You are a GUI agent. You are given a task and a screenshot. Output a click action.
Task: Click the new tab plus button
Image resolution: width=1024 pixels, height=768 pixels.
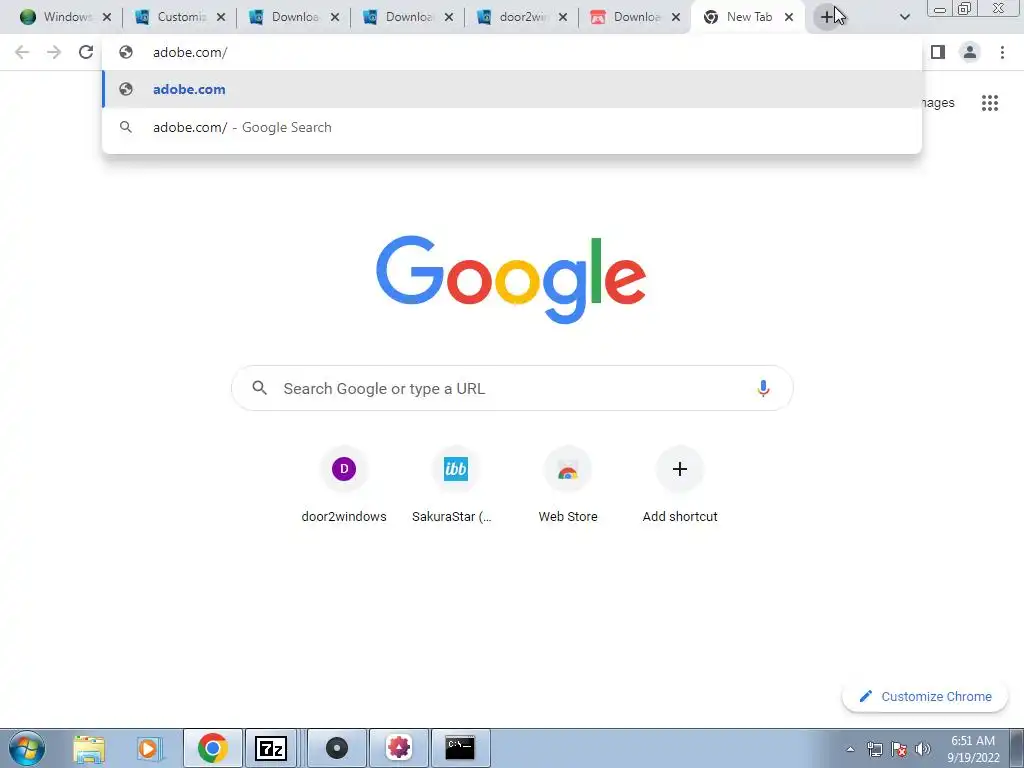click(x=827, y=17)
